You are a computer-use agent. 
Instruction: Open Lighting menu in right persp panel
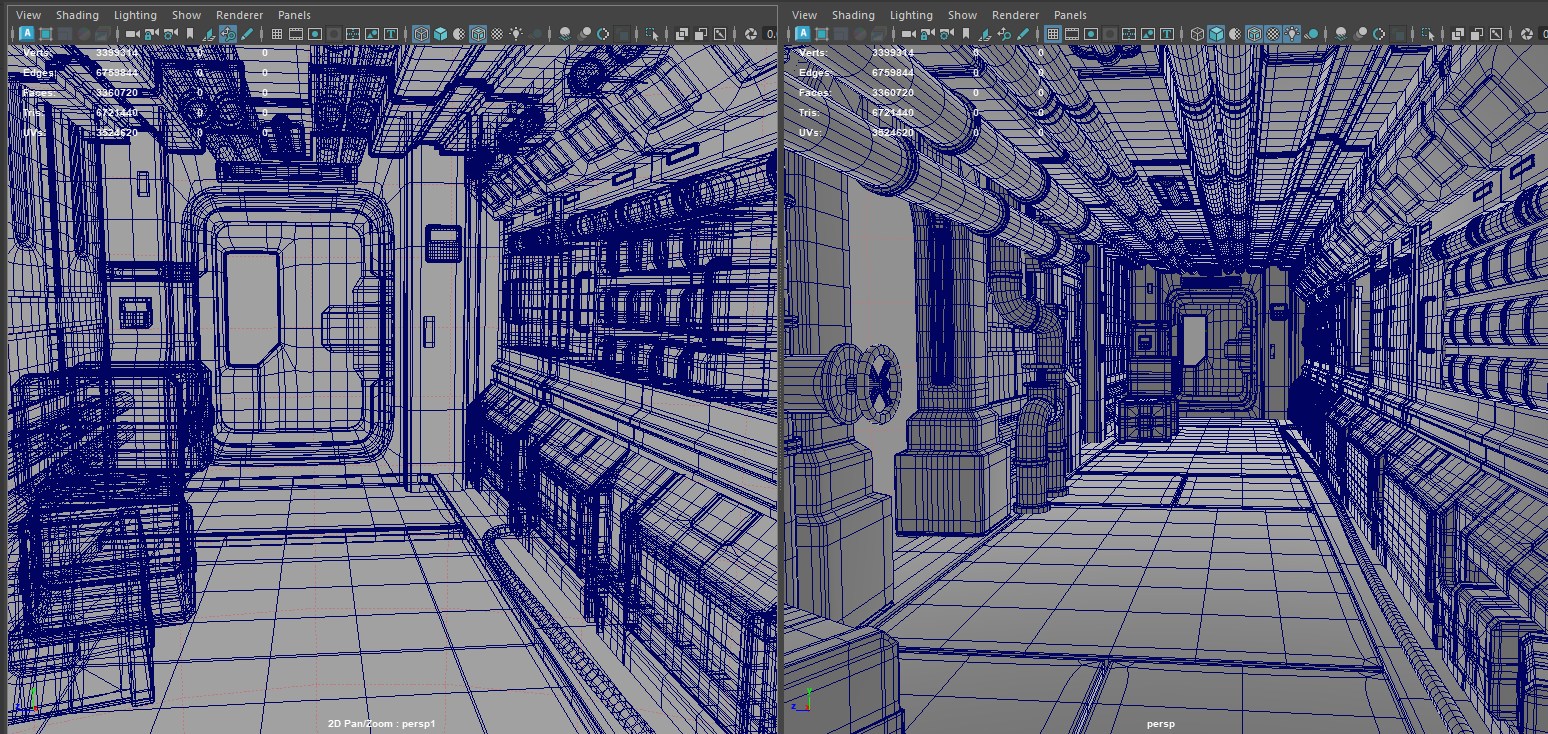tap(911, 15)
